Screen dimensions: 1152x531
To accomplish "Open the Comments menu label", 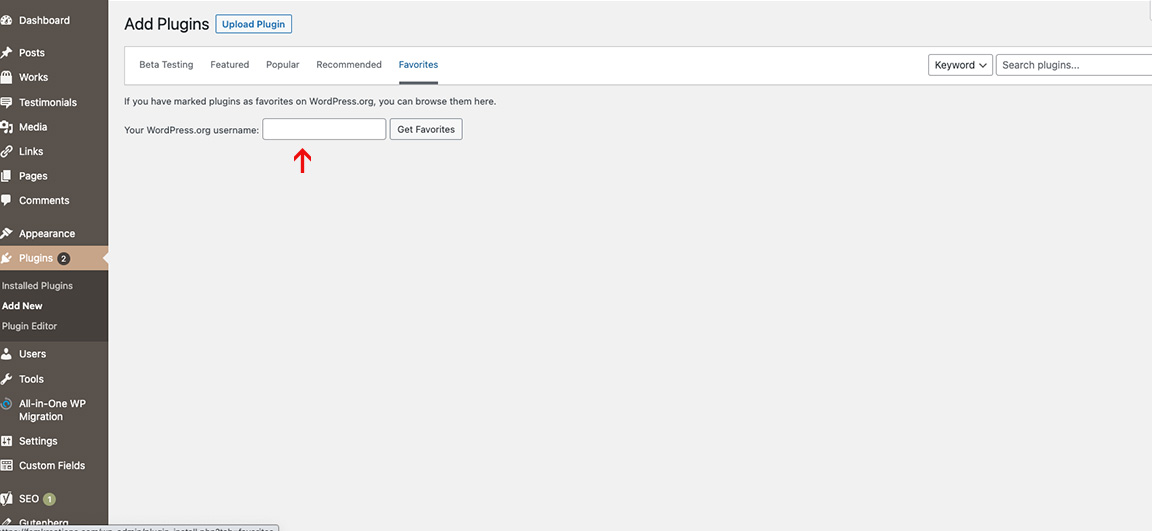I will (x=44, y=201).
